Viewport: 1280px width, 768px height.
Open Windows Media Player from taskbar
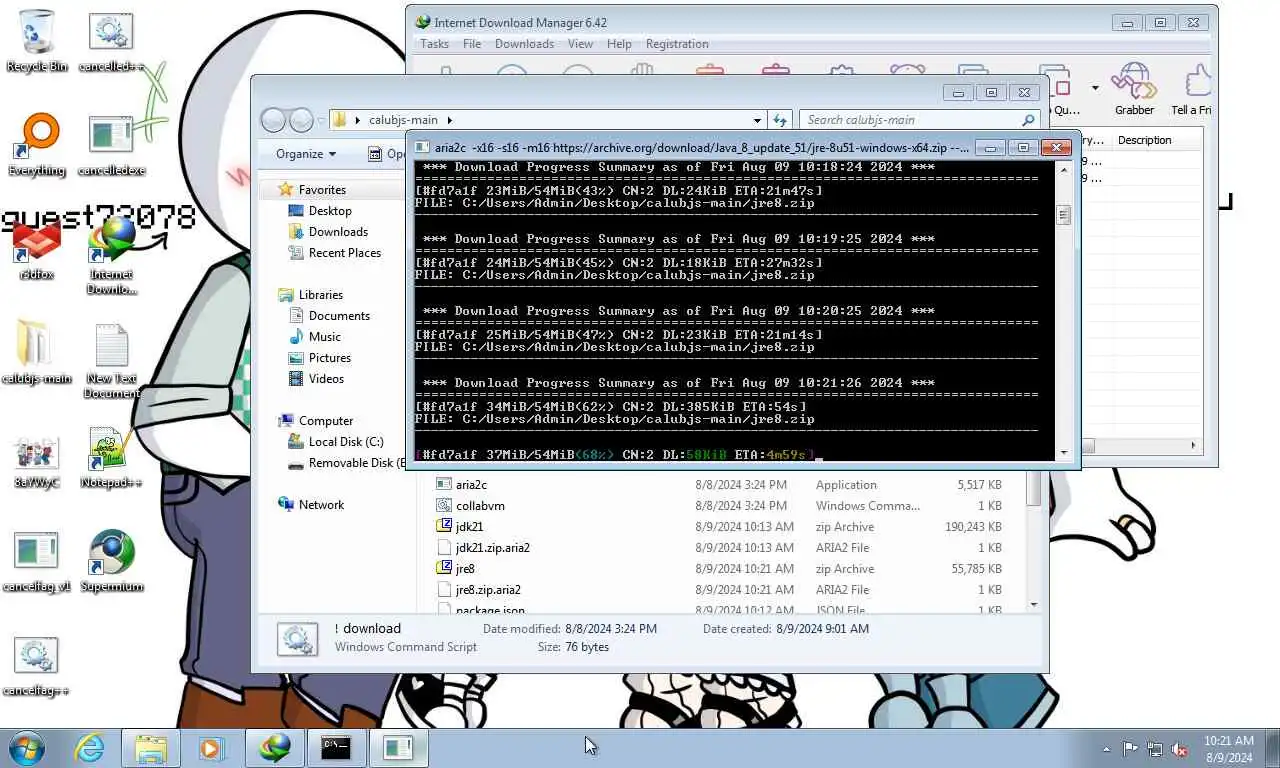click(211, 747)
